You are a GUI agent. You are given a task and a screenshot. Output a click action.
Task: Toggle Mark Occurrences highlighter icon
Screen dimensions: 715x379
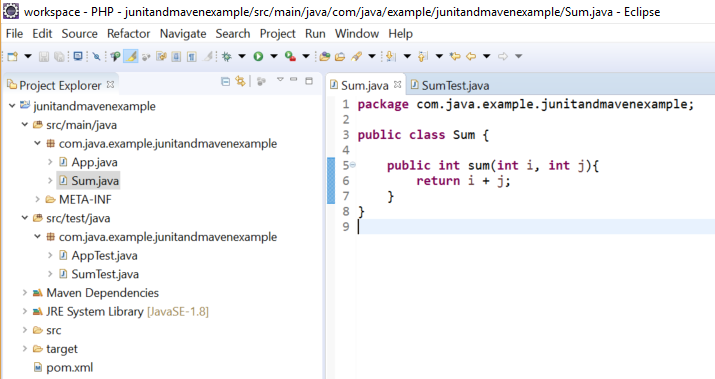pos(131,57)
